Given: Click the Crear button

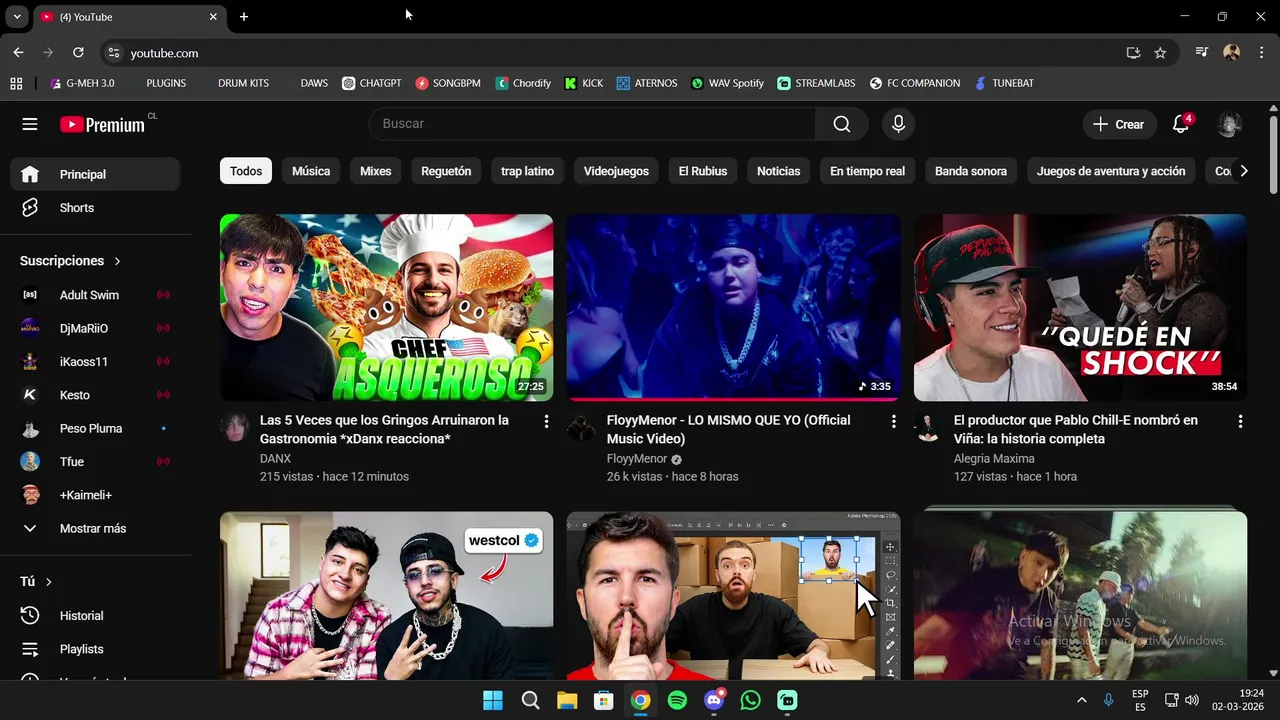Looking at the screenshot, I should [1118, 124].
